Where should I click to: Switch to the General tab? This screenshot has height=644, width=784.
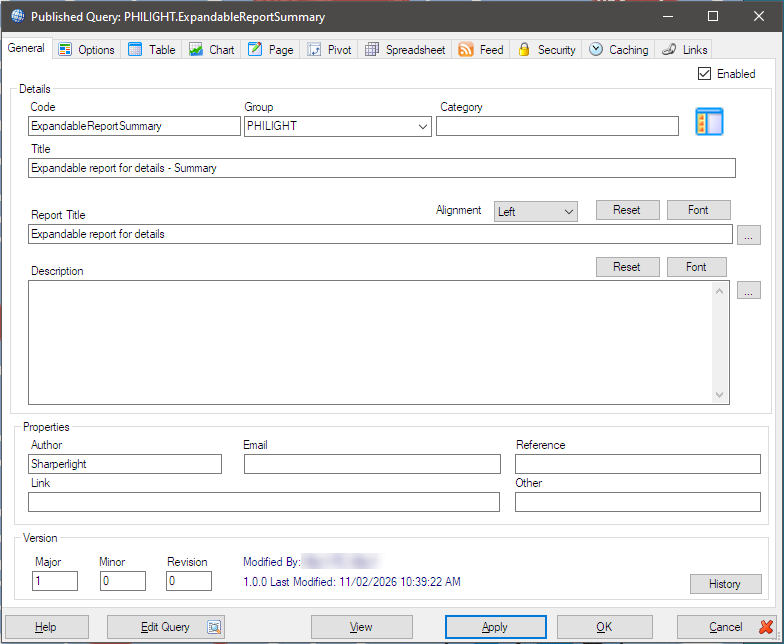(x=26, y=48)
